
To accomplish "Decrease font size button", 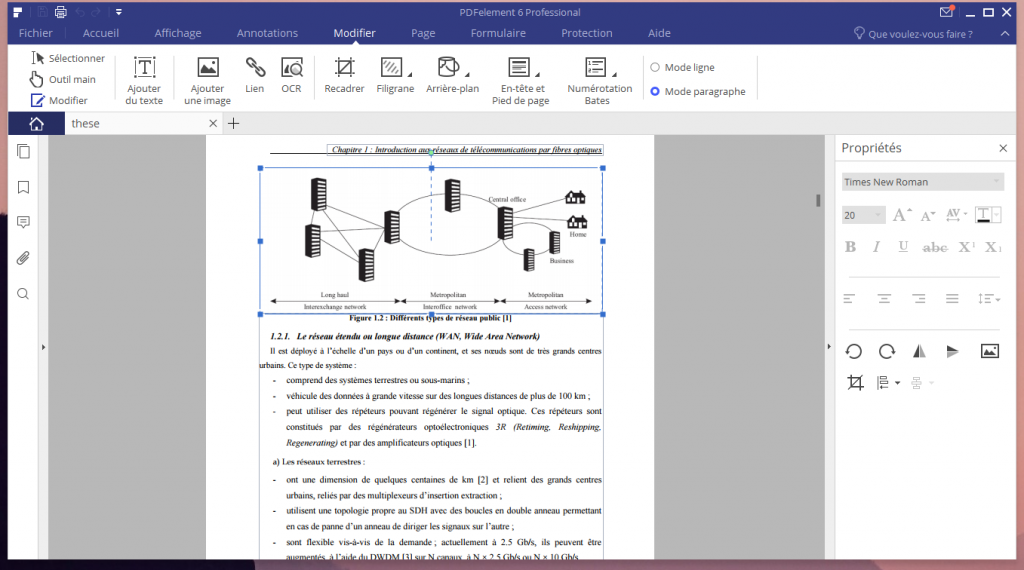I will click(928, 215).
